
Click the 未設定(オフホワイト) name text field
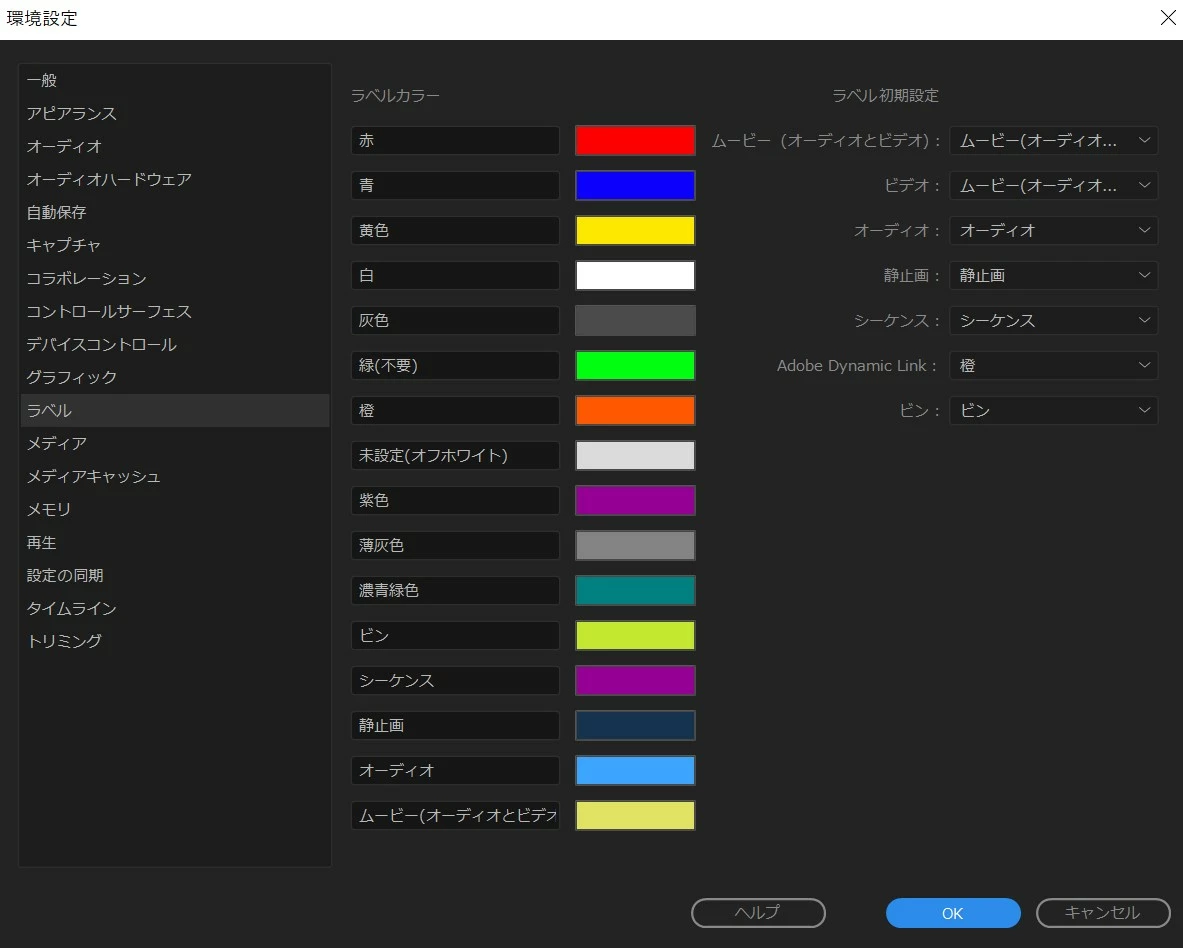coord(455,456)
